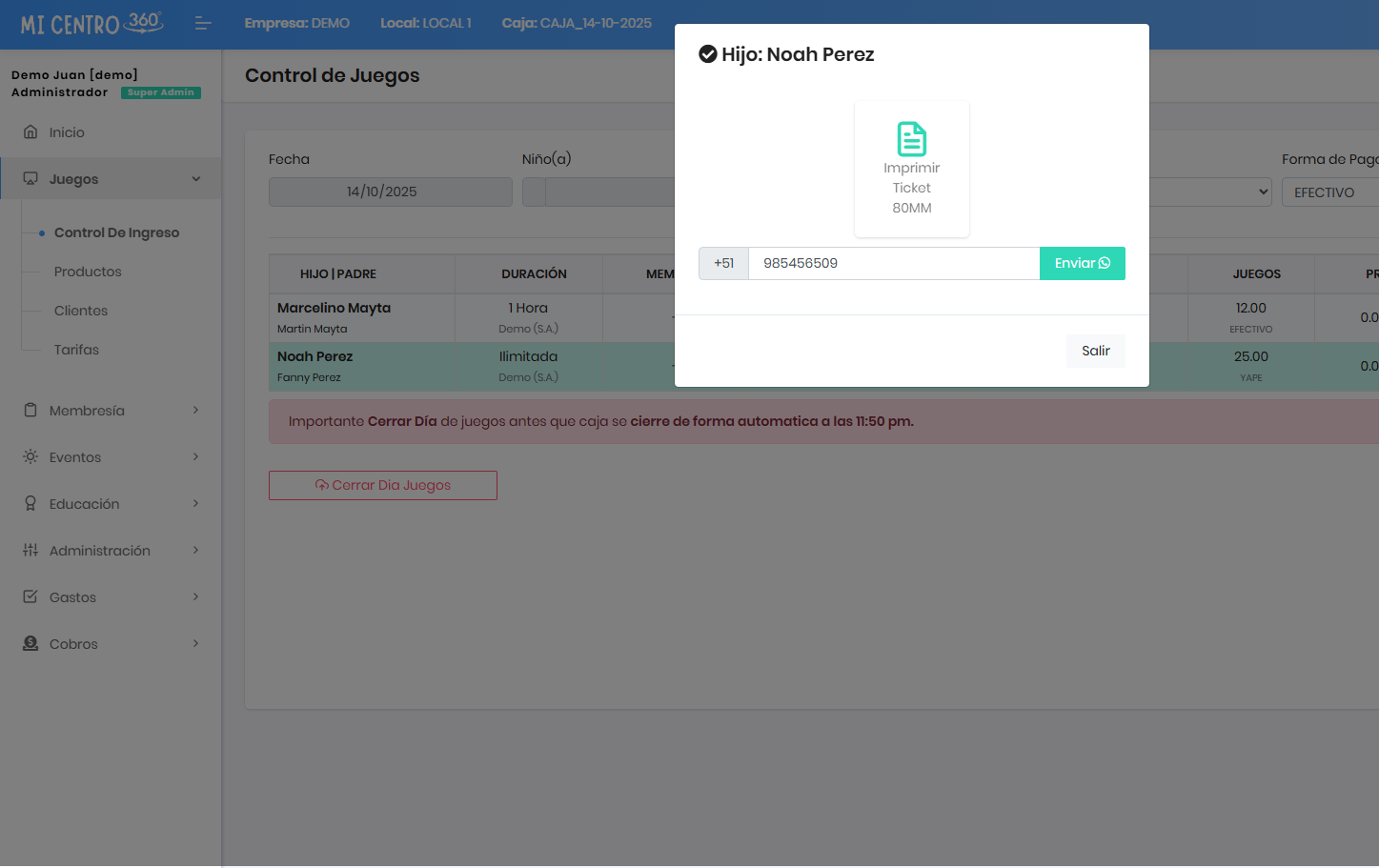Click the Educación award icon
The height and width of the screenshot is (868, 1379).
(30, 504)
